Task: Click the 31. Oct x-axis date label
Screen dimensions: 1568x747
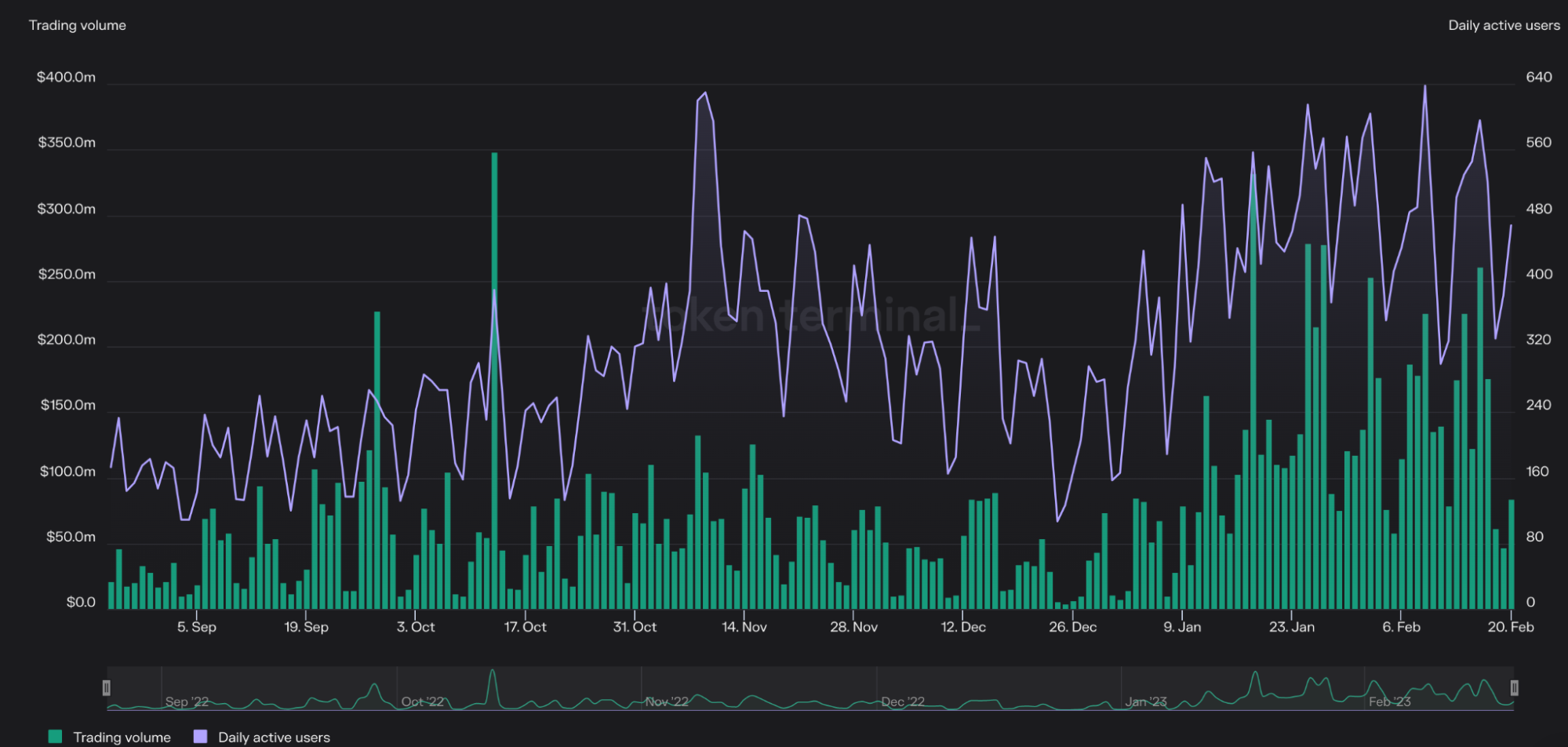Action: (x=635, y=627)
